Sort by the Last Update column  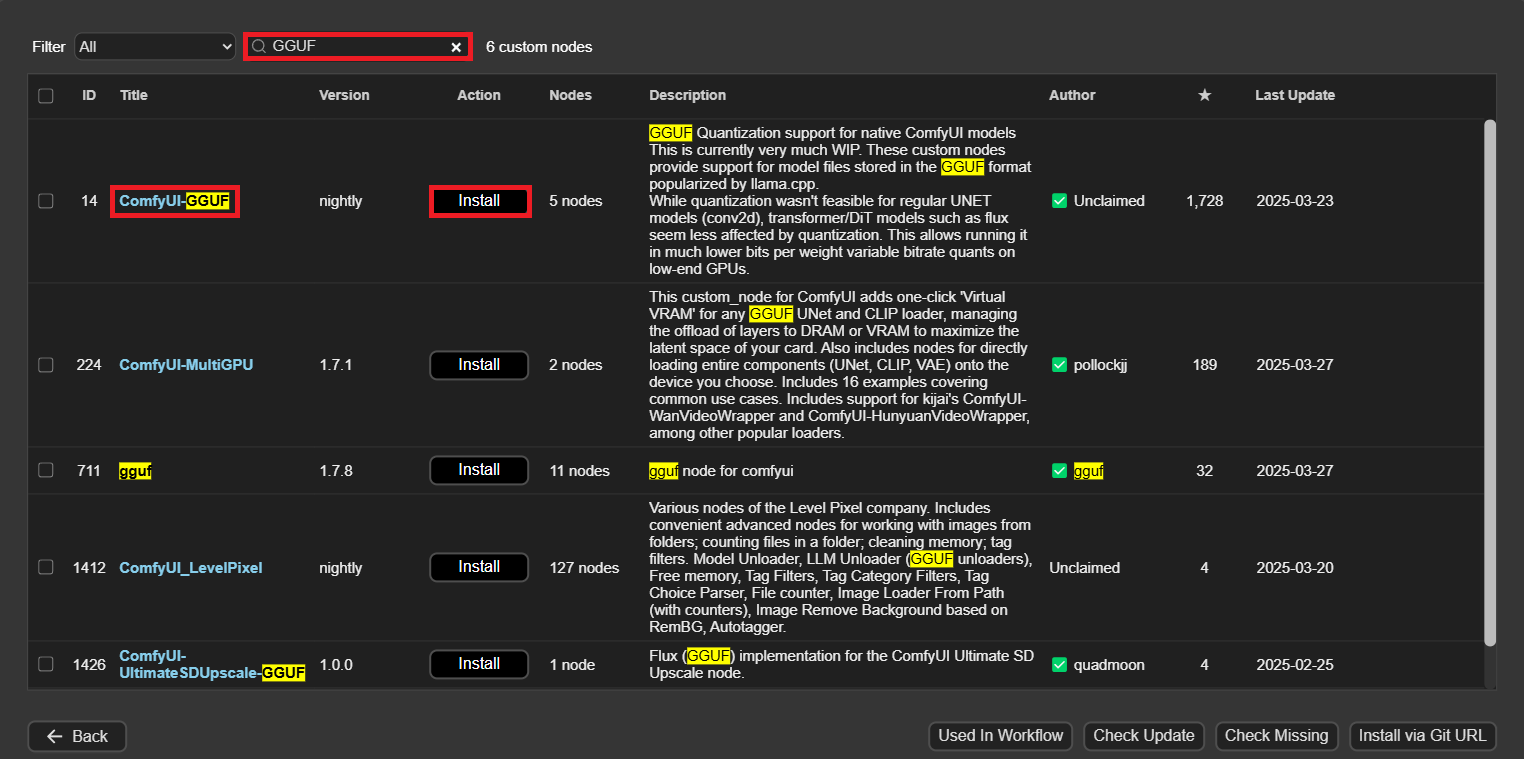[x=1295, y=95]
